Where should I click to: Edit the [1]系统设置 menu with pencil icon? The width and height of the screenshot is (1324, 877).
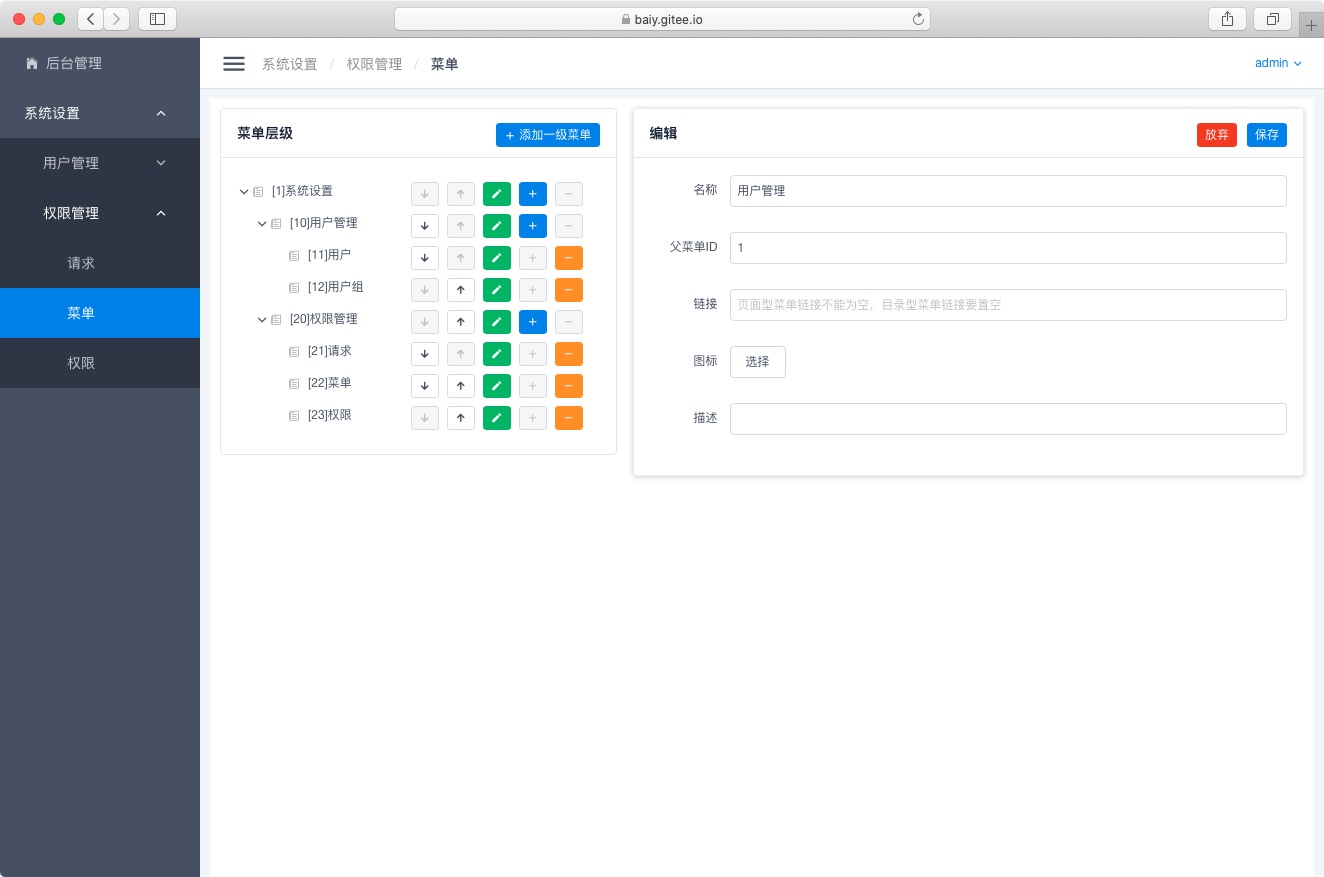tap(497, 194)
